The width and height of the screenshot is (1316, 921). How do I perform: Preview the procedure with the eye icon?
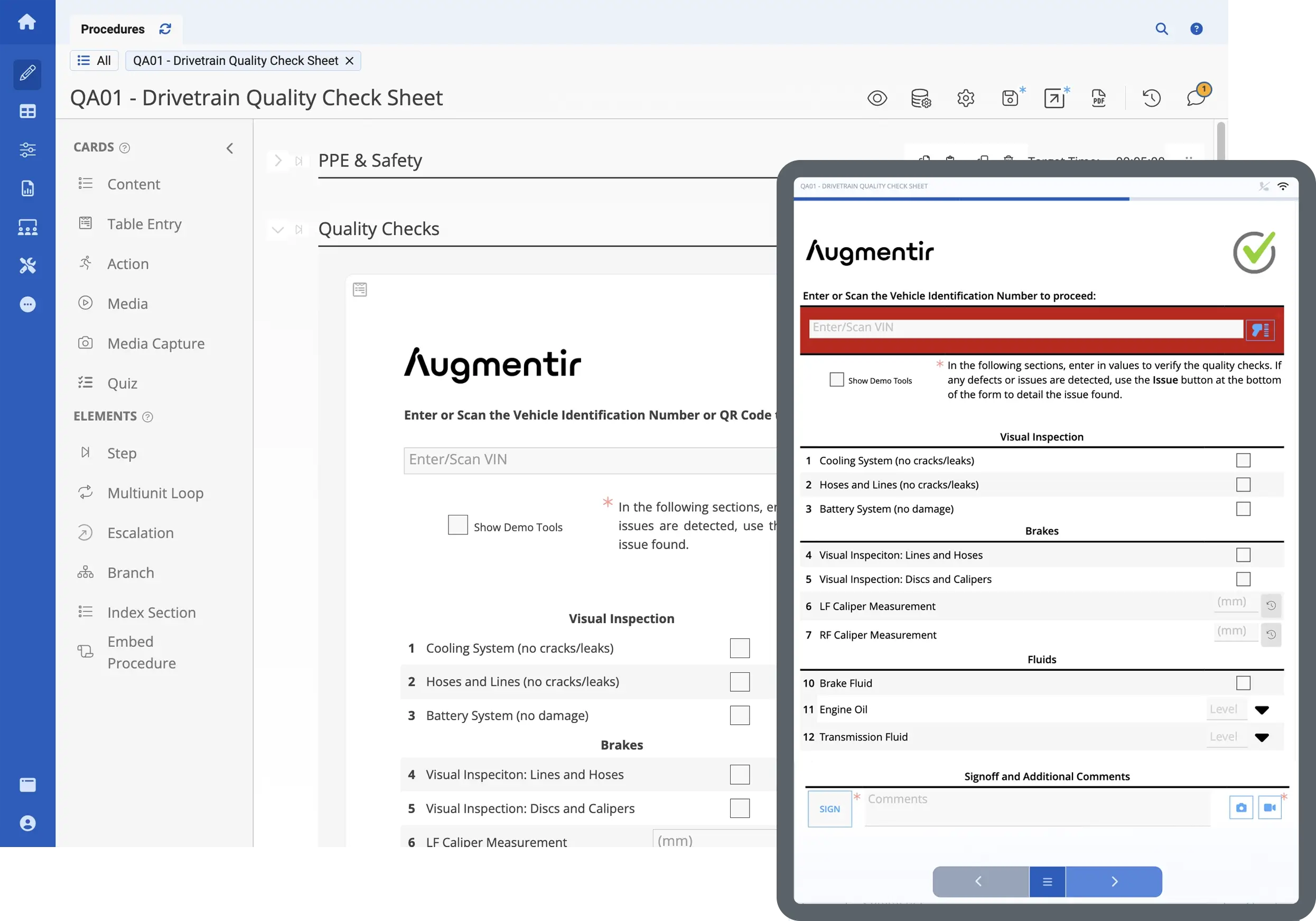tap(877, 98)
